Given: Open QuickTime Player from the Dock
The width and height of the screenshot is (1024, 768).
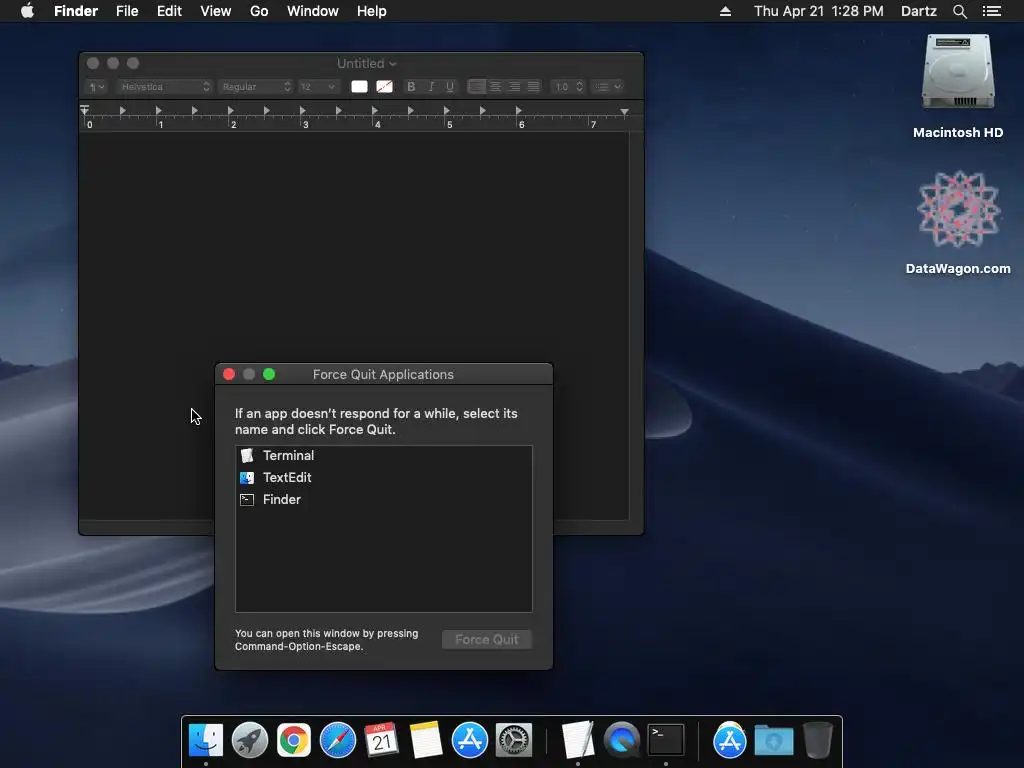Looking at the screenshot, I should coord(622,741).
